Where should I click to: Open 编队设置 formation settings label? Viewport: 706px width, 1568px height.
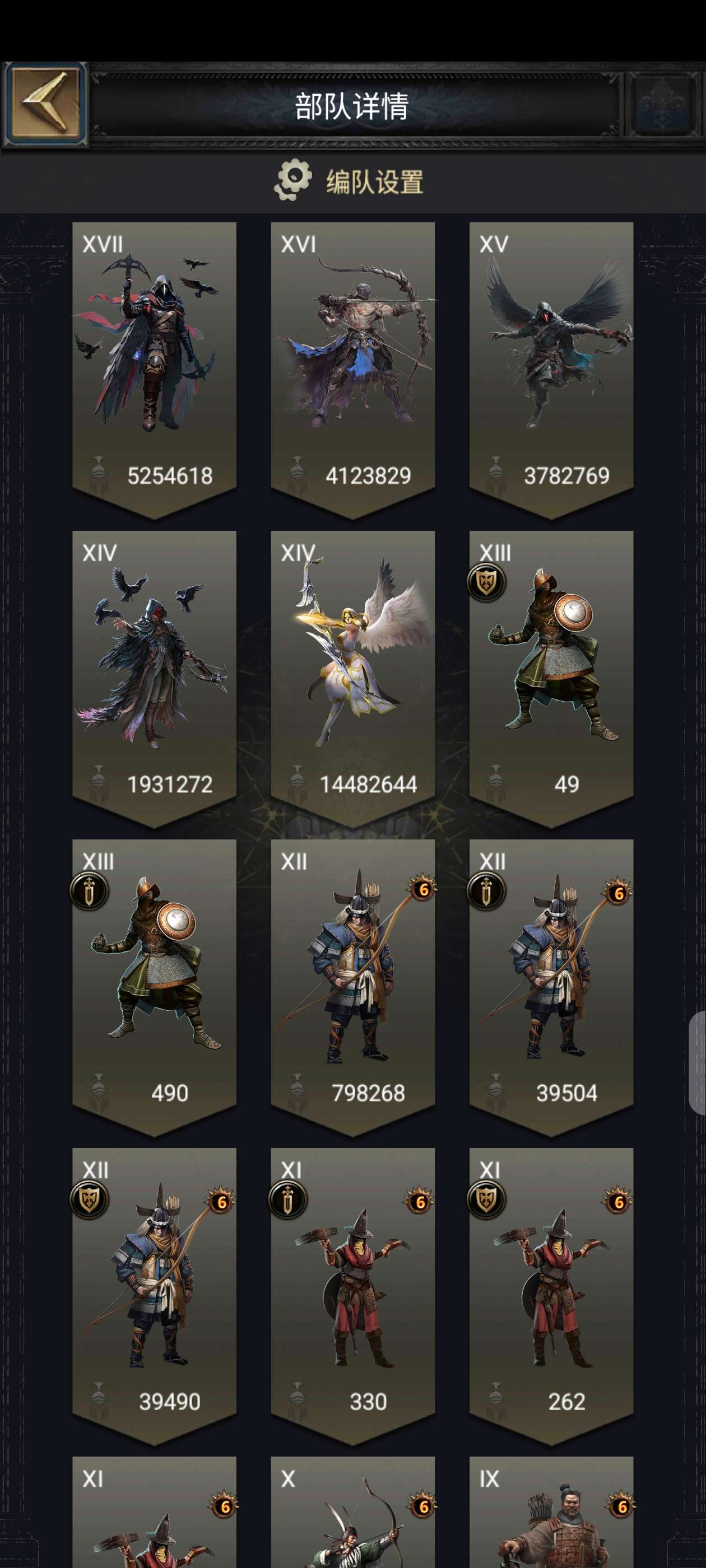click(375, 182)
